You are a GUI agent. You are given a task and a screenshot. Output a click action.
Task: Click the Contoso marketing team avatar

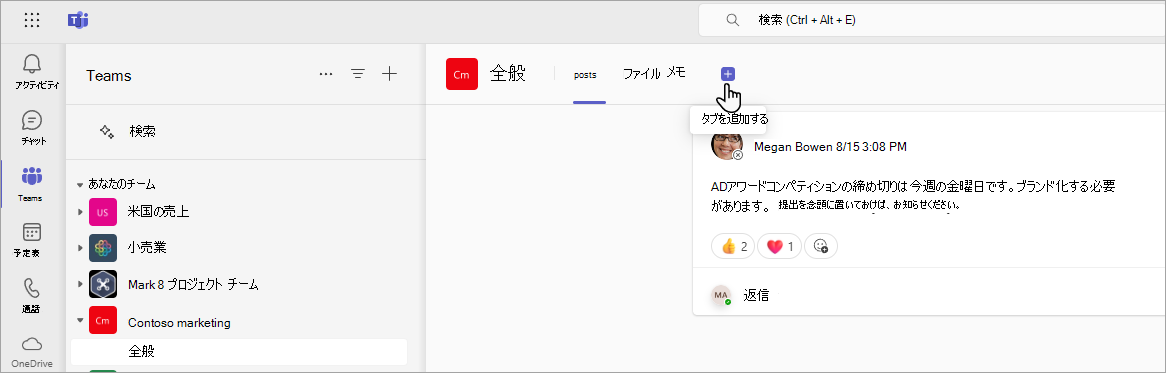click(x=103, y=321)
